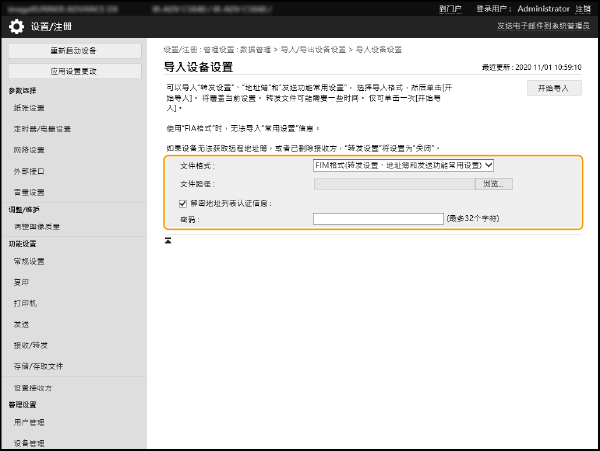Screen dimensions: 600x451
Task: Click the 浏览... browse button
Action: coord(495,184)
